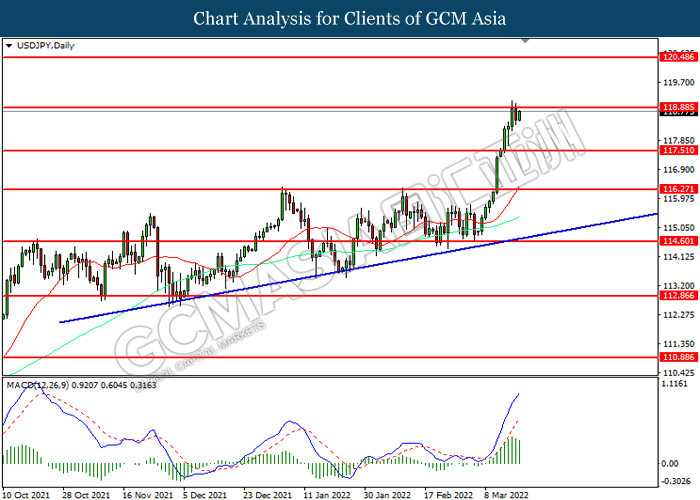Click the 117.850 price scale value

coord(679,141)
